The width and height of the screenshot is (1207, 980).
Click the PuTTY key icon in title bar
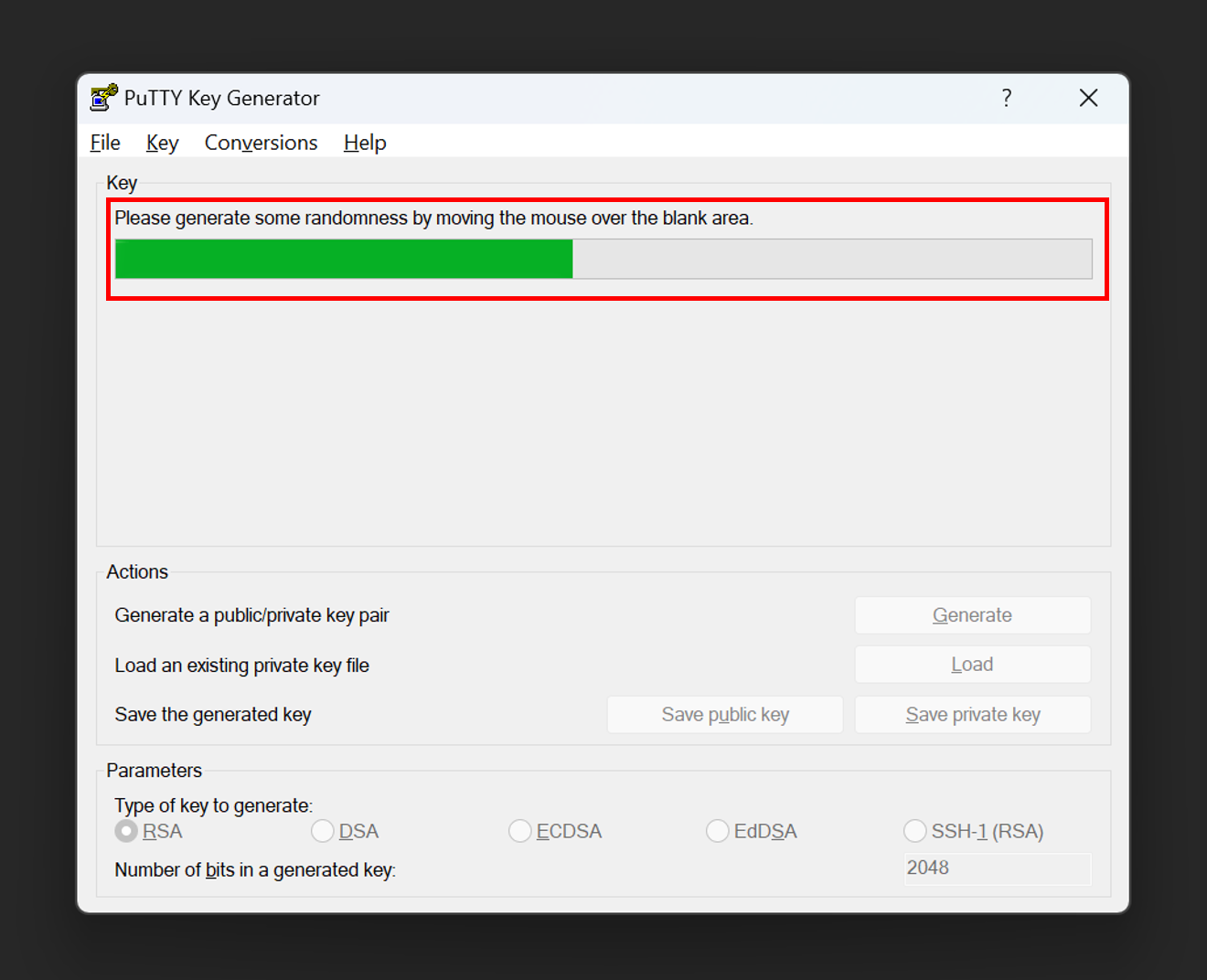click(x=104, y=97)
